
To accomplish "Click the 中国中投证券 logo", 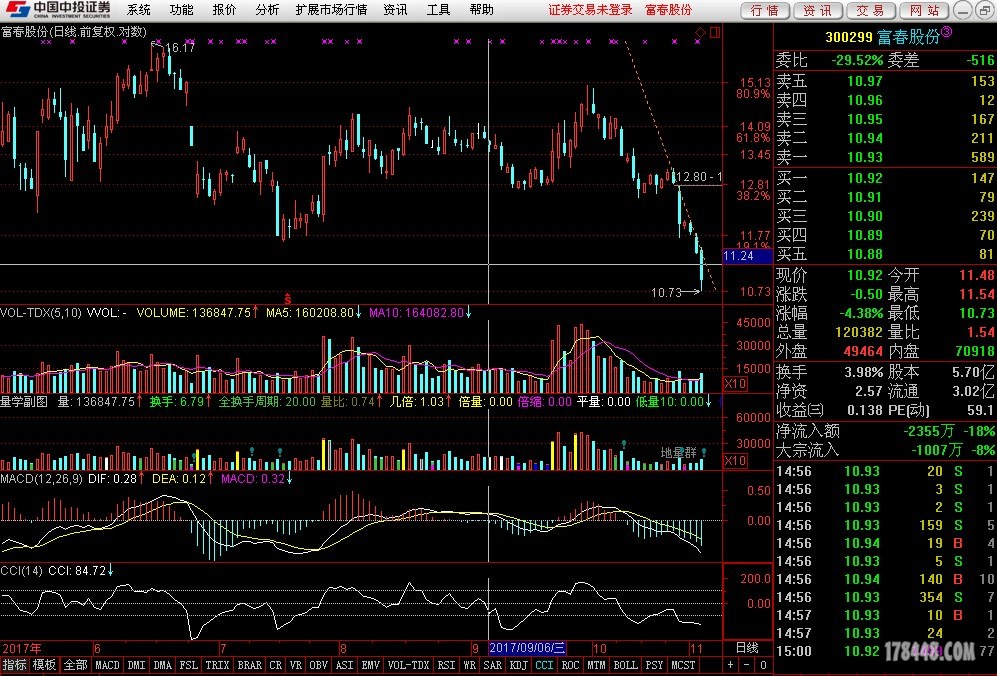I will coord(57,10).
